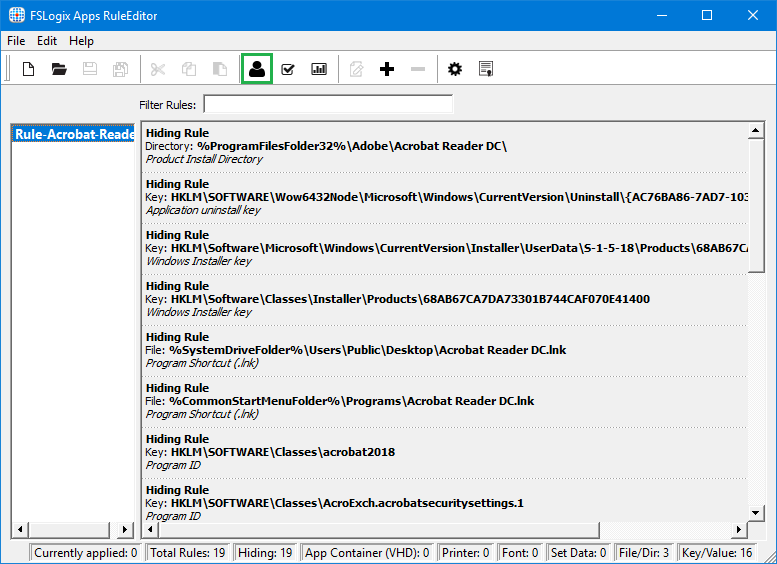This screenshot has width=777, height=564.
Task: Select the Classes\Installer\Products Windows Installer key rule
Action: point(444,299)
